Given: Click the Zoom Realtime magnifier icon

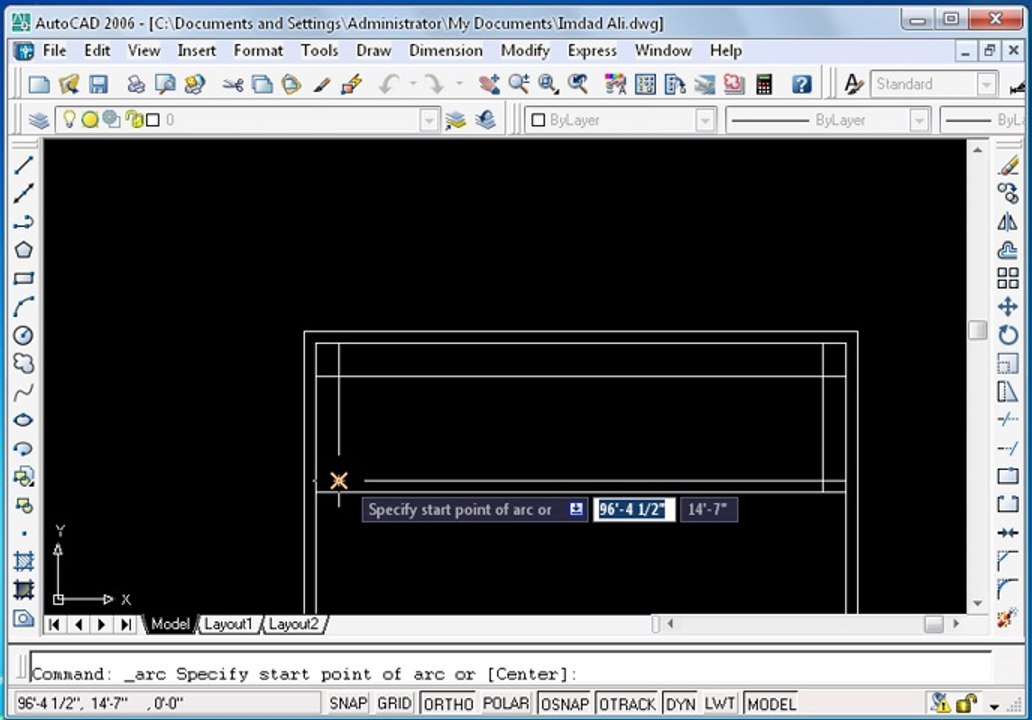Looking at the screenshot, I should [x=519, y=84].
